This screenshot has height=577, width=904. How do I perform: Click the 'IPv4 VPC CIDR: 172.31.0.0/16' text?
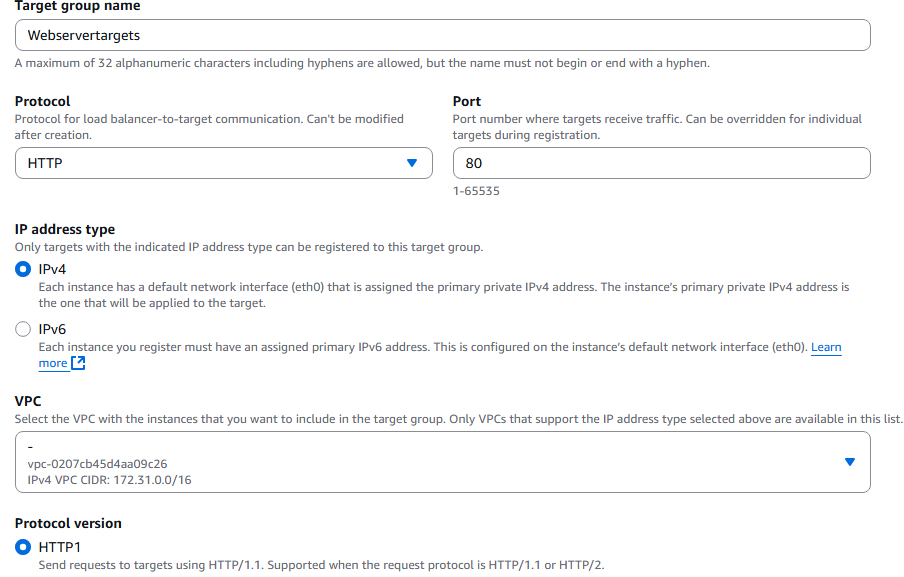click(x=110, y=480)
